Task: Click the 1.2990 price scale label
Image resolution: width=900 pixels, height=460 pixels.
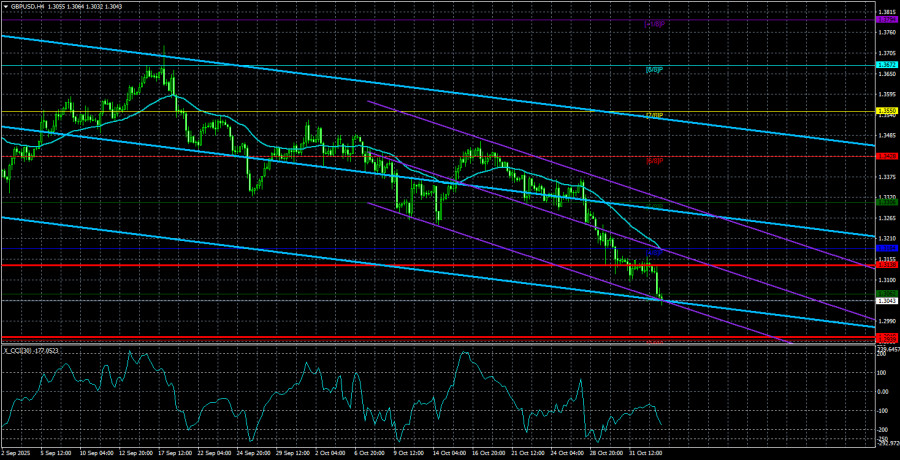Action: [885, 321]
